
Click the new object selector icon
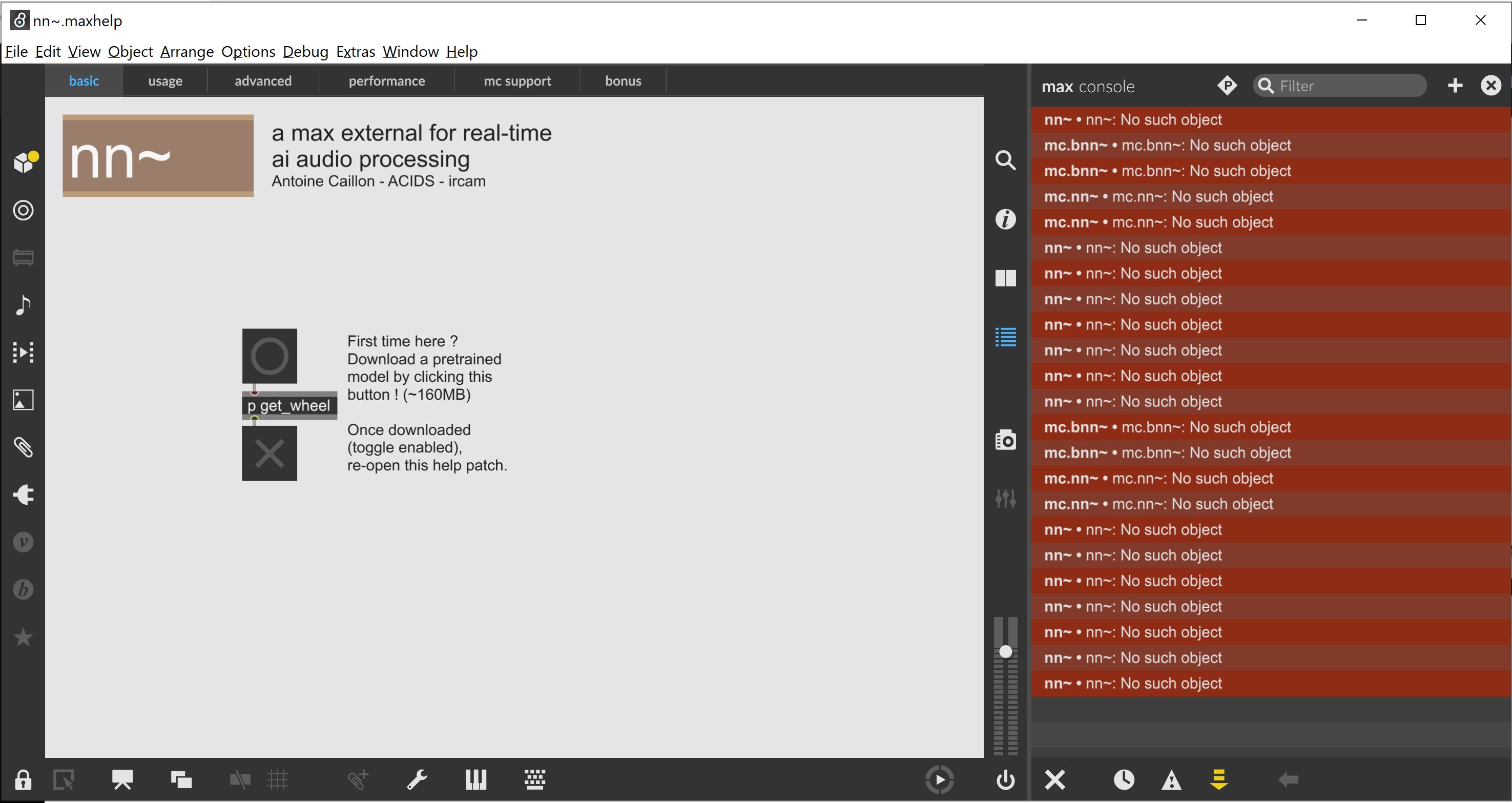coord(64,780)
